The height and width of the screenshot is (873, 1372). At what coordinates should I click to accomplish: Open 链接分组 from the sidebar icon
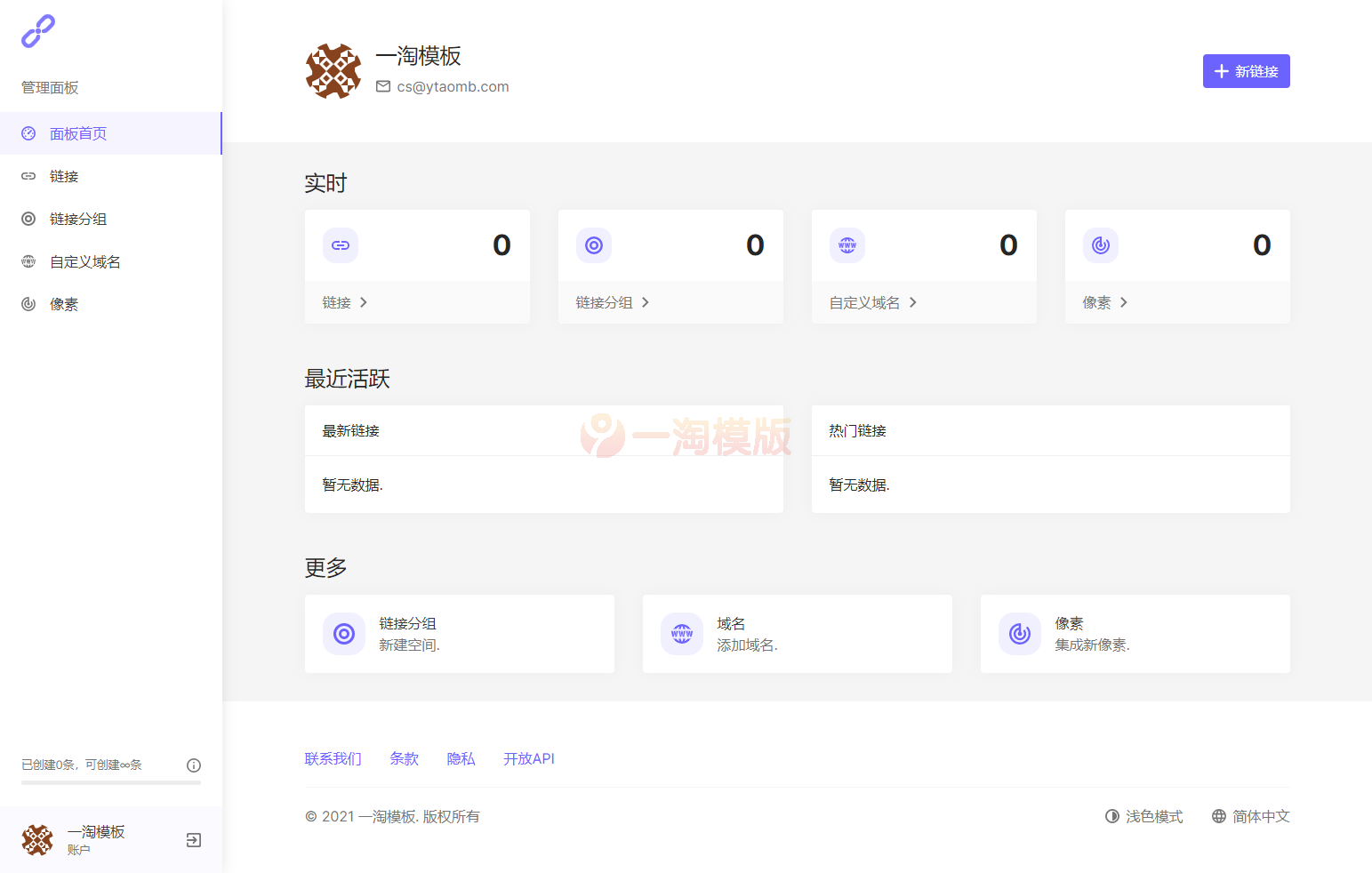click(x=28, y=218)
